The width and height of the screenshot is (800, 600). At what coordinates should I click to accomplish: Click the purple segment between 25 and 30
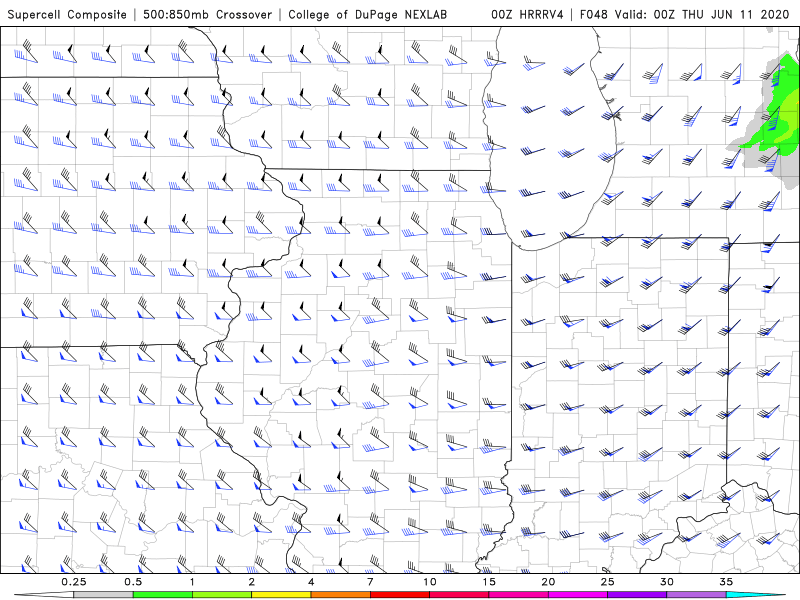(x=637, y=595)
